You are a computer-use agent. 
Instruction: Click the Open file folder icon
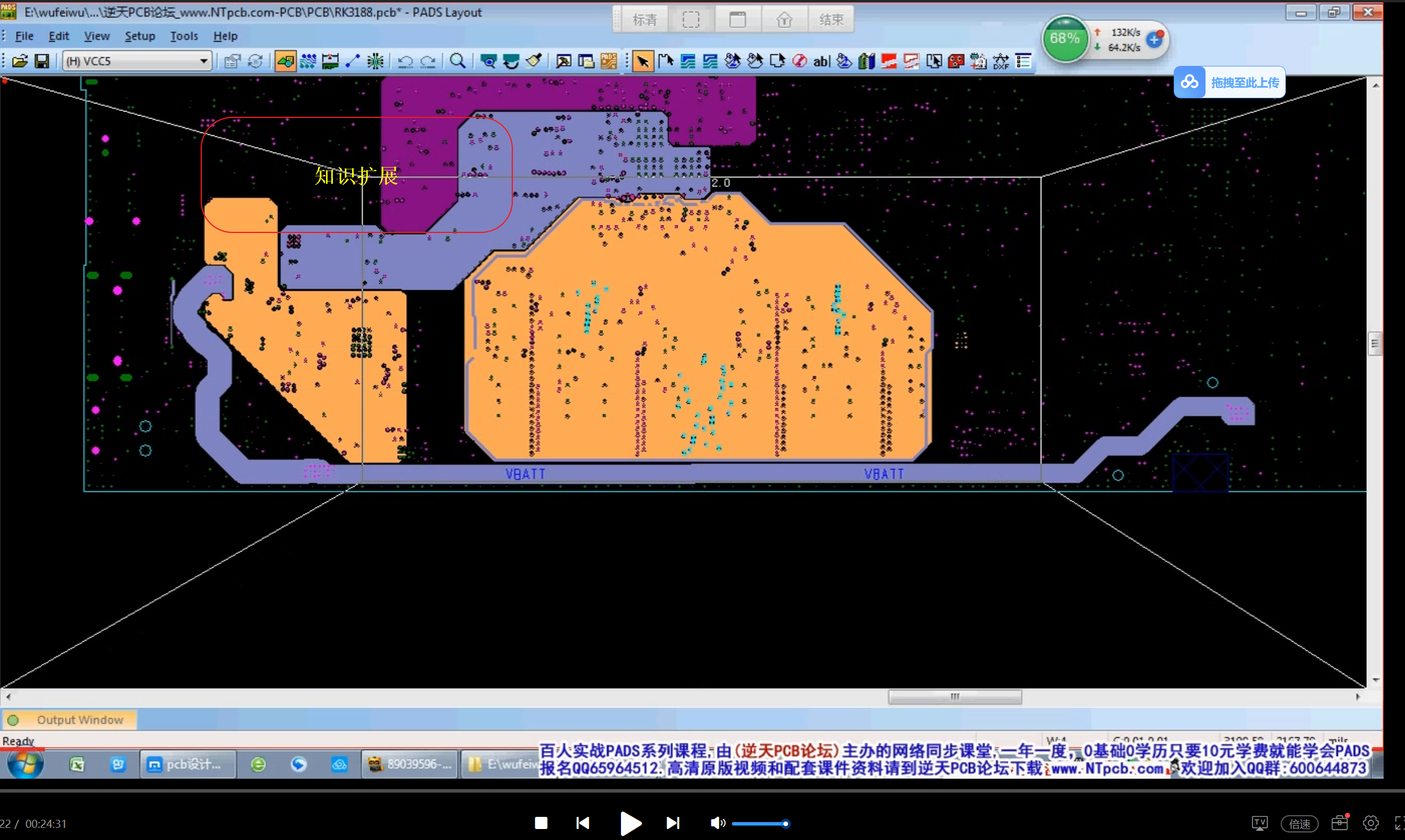(20, 61)
